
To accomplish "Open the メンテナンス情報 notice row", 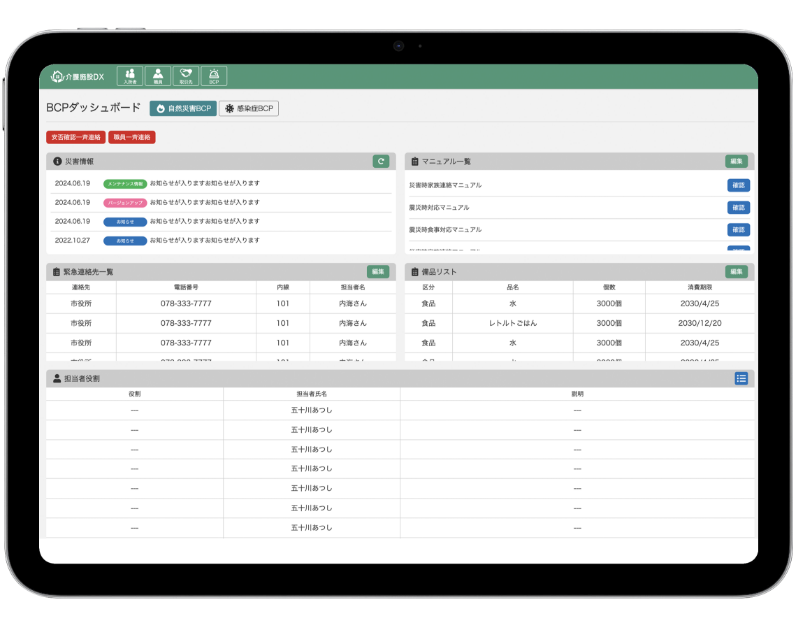I will [x=220, y=184].
